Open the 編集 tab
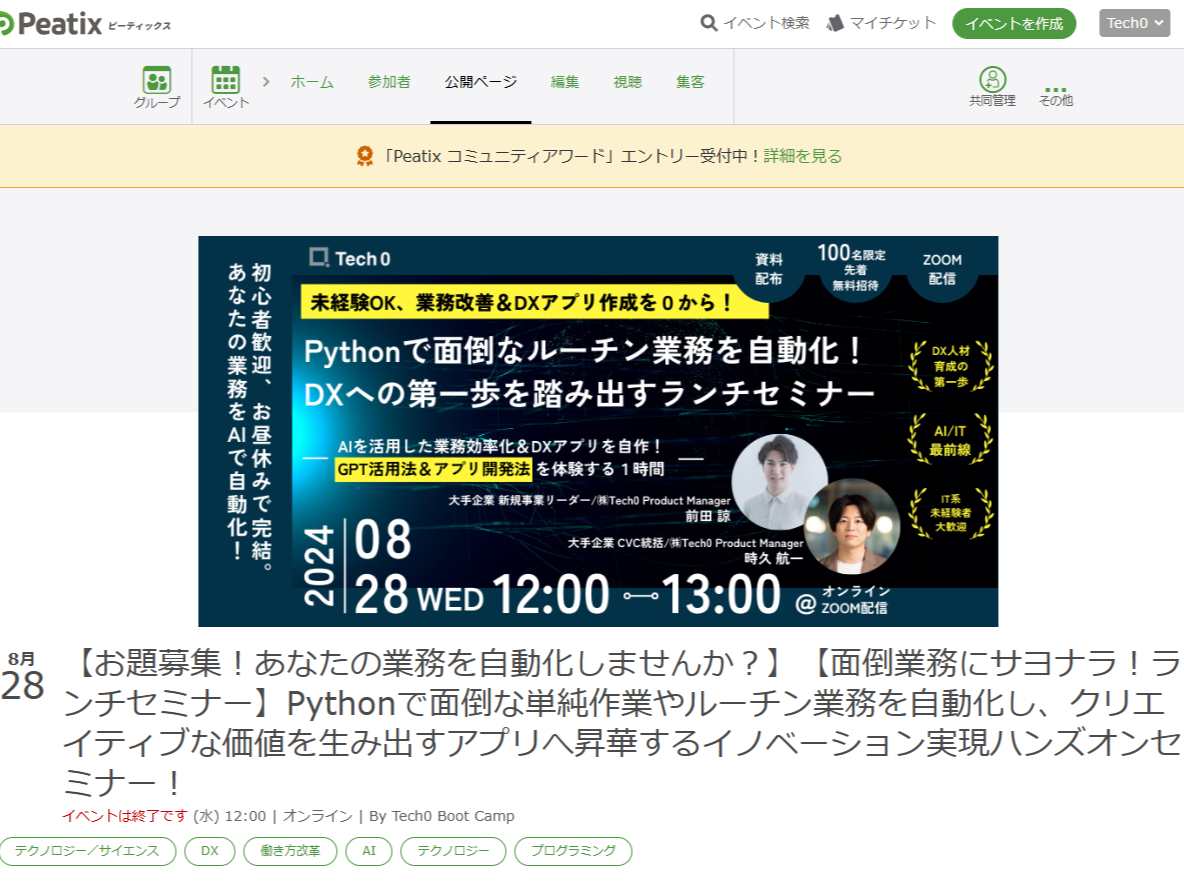The height and width of the screenshot is (888, 1184). point(565,82)
